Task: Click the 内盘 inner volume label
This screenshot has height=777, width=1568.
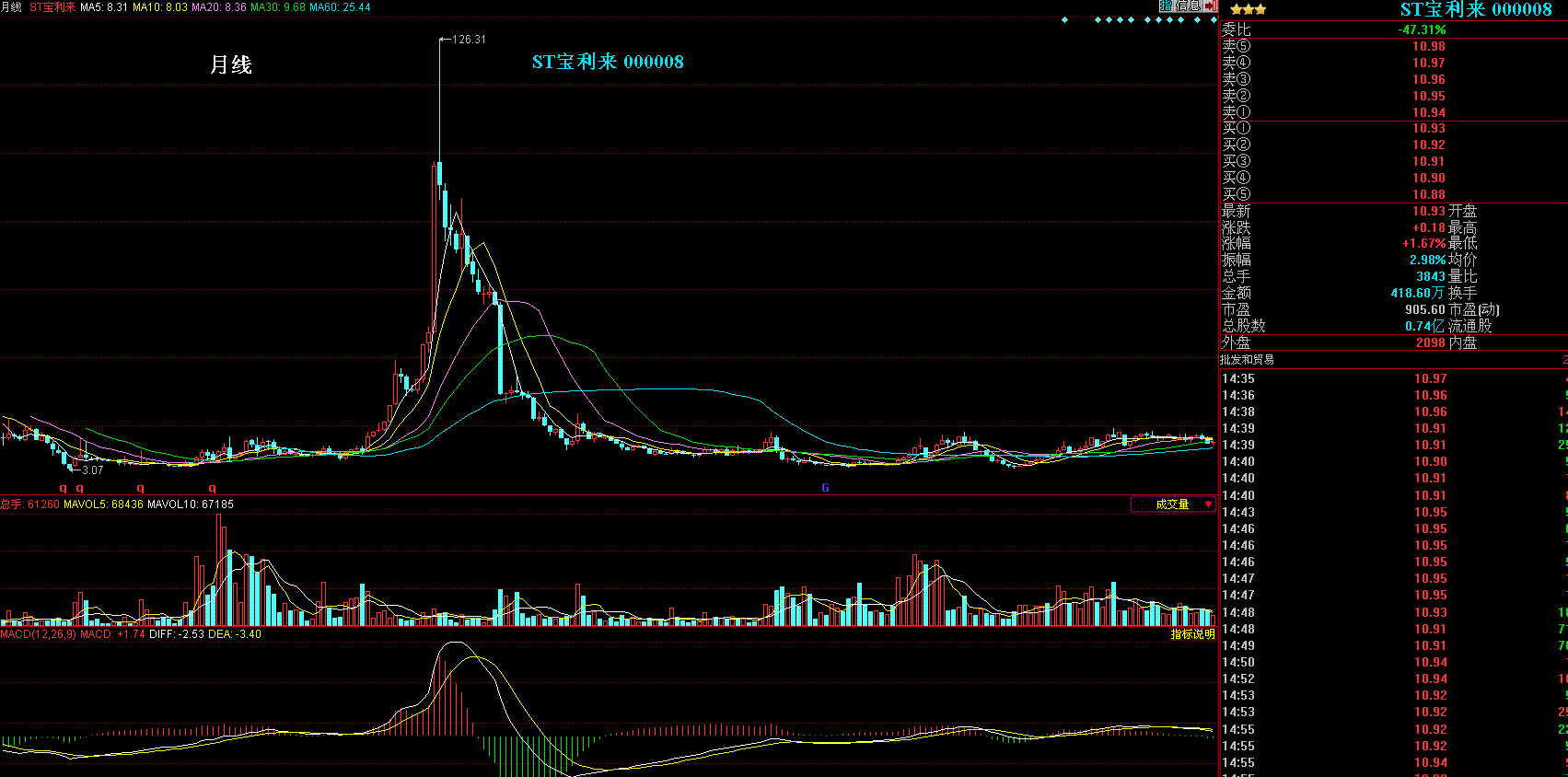Action: (x=1463, y=343)
